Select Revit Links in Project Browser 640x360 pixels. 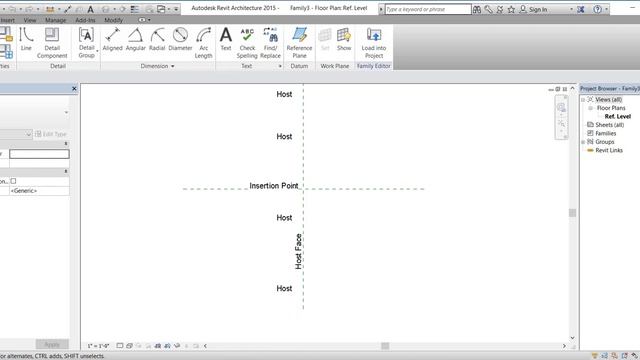coord(609,150)
